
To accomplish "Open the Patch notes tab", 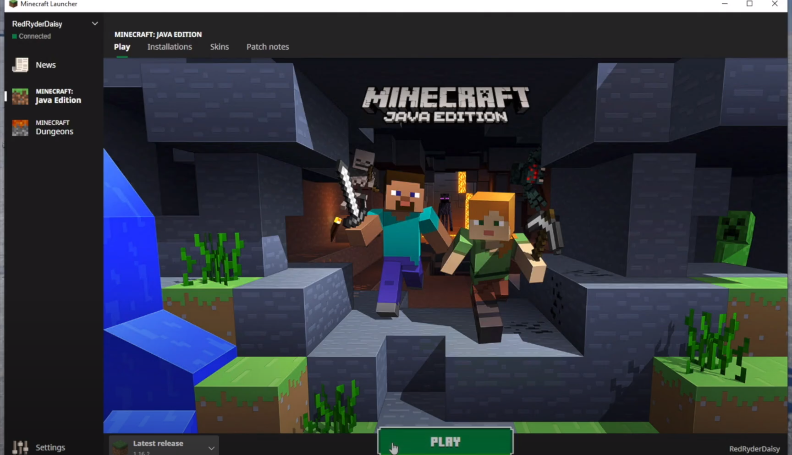I will coord(268,47).
